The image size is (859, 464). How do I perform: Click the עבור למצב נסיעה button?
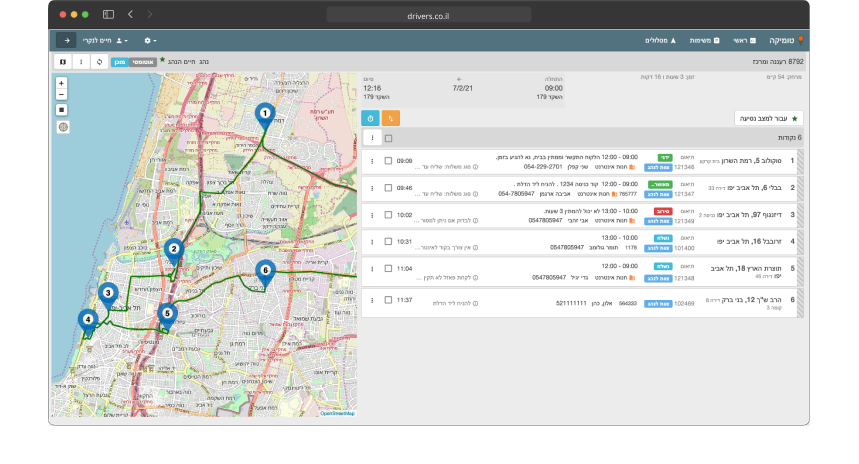coord(769,118)
